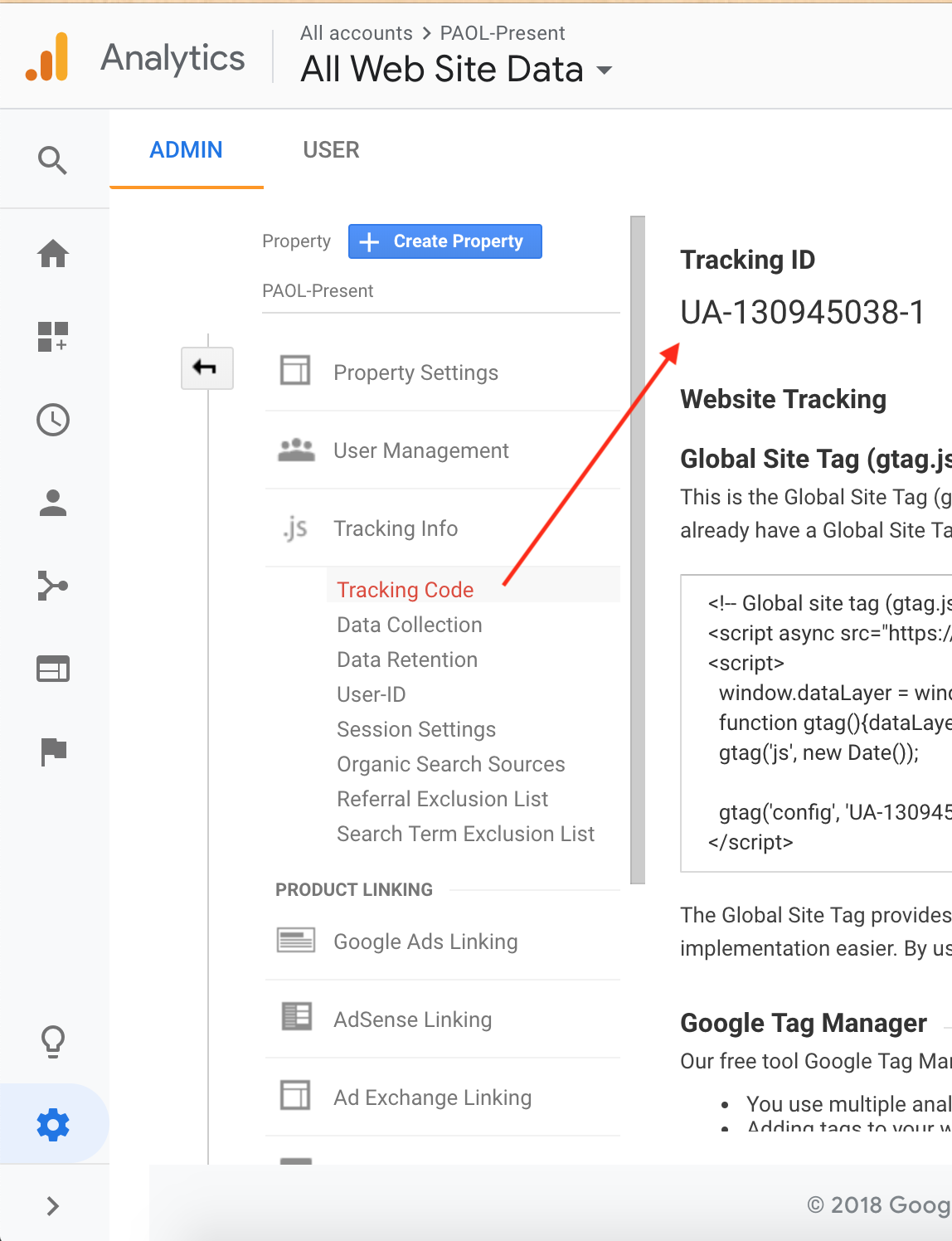Image resolution: width=952 pixels, height=1241 pixels.
Task: Open Discover lightbulb icon
Action: [x=53, y=1042]
